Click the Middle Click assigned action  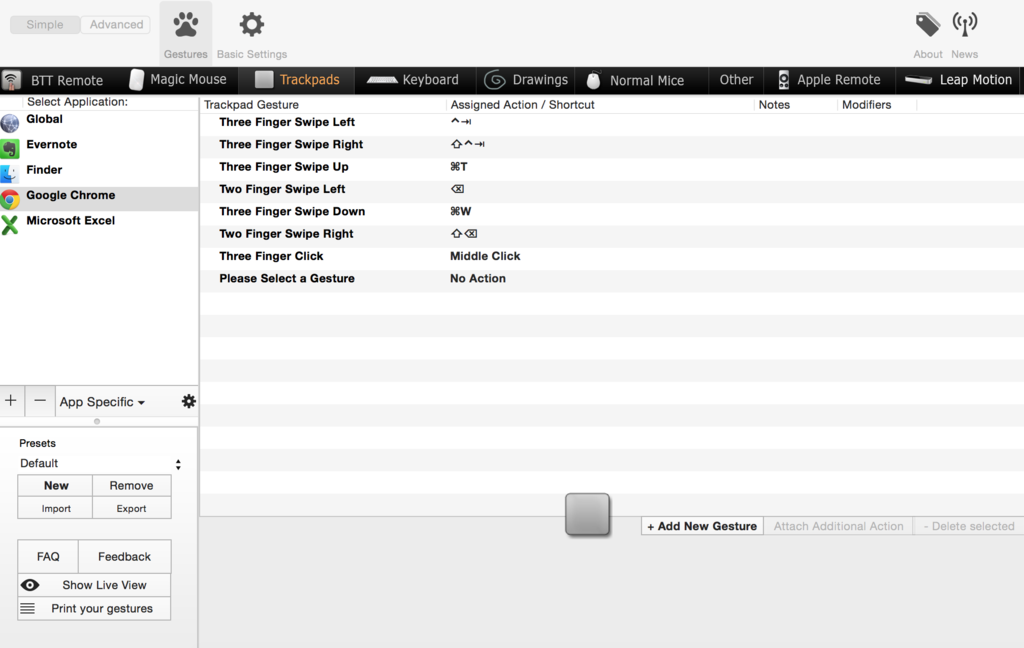tap(485, 256)
